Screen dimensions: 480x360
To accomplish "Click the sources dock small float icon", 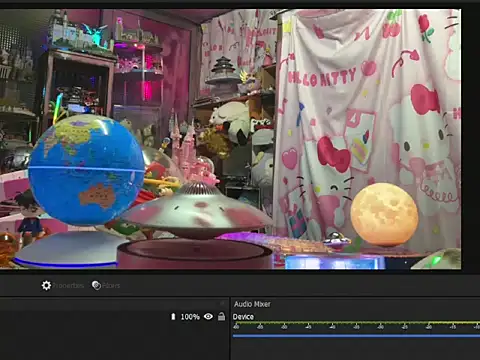I will coord(222,303).
